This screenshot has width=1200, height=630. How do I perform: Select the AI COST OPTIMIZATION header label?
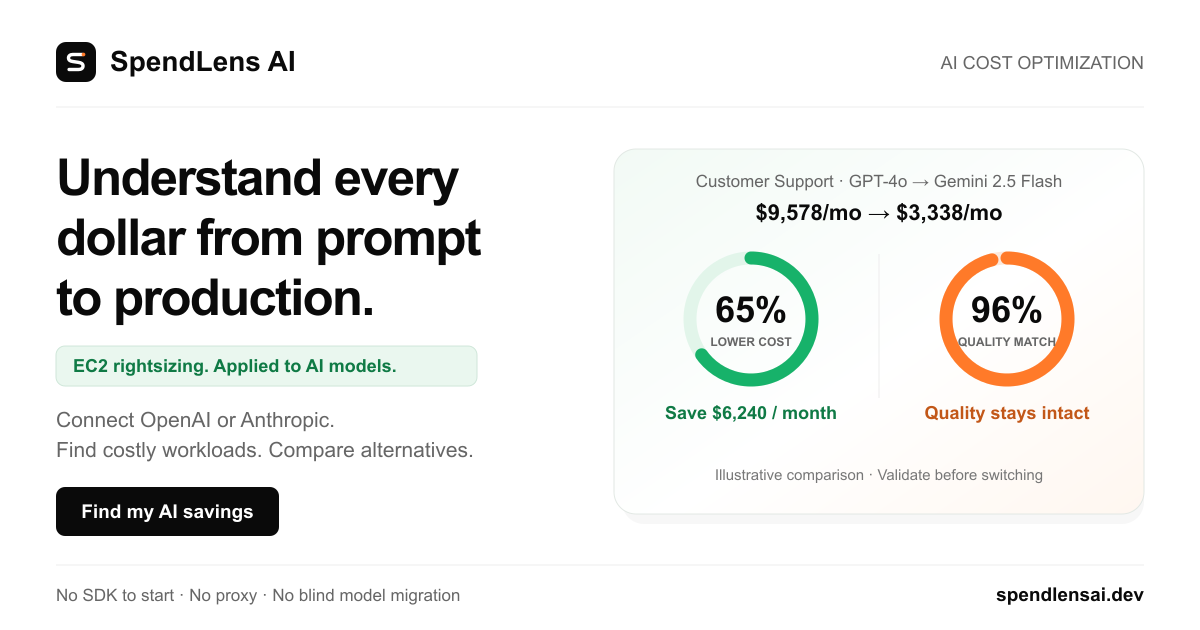(x=1042, y=63)
